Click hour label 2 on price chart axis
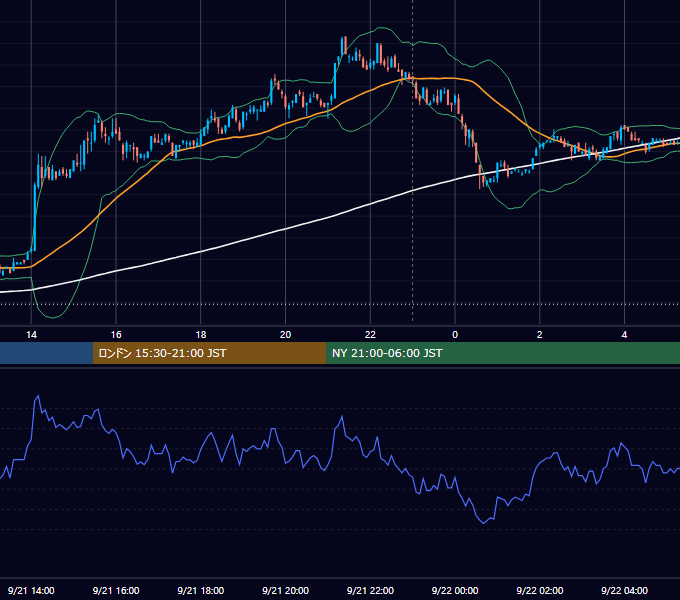Image resolution: width=680 pixels, height=600 pixels. pos(539,335)
